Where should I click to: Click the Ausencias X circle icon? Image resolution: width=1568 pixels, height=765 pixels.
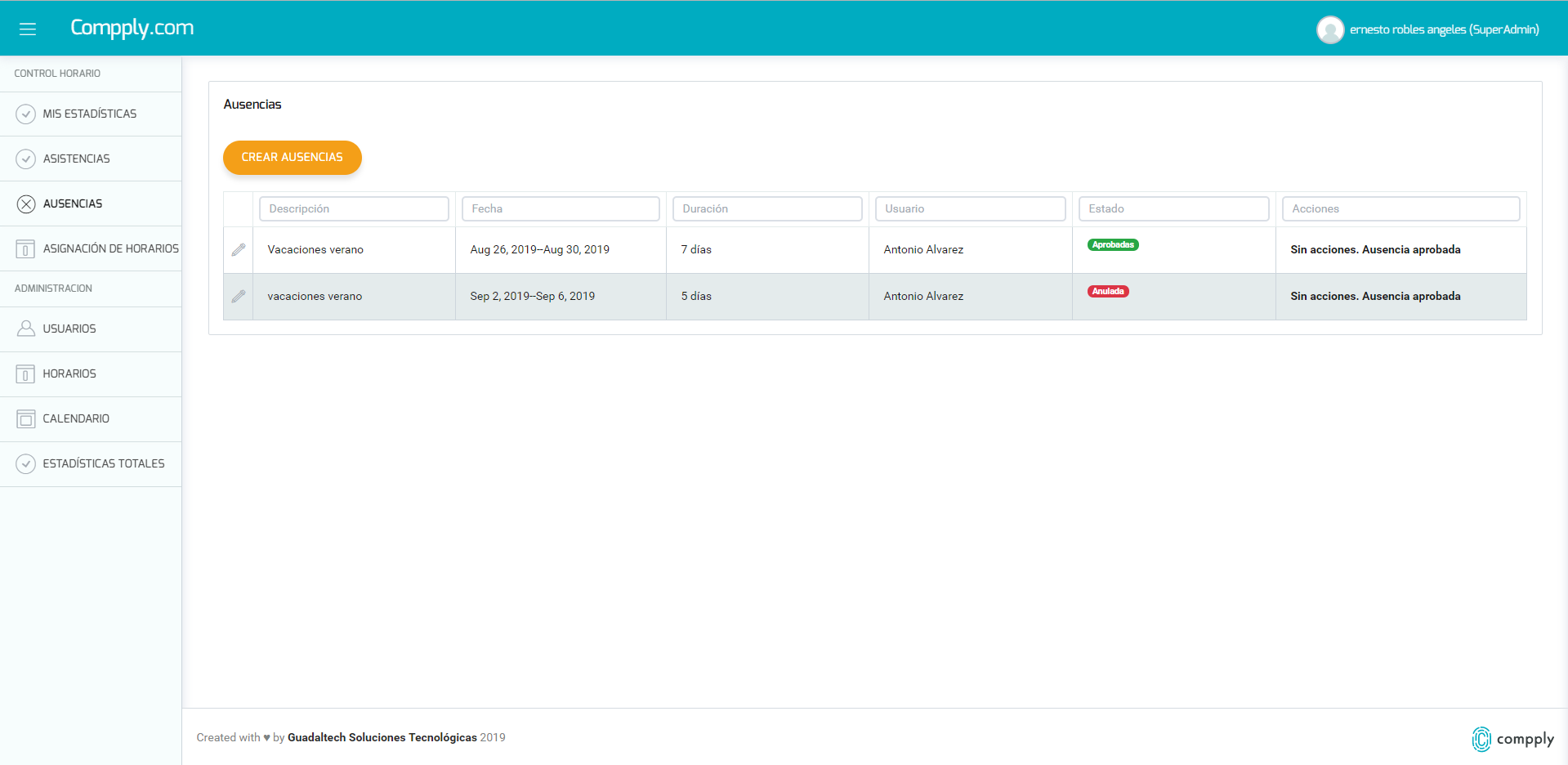(26, 204)
